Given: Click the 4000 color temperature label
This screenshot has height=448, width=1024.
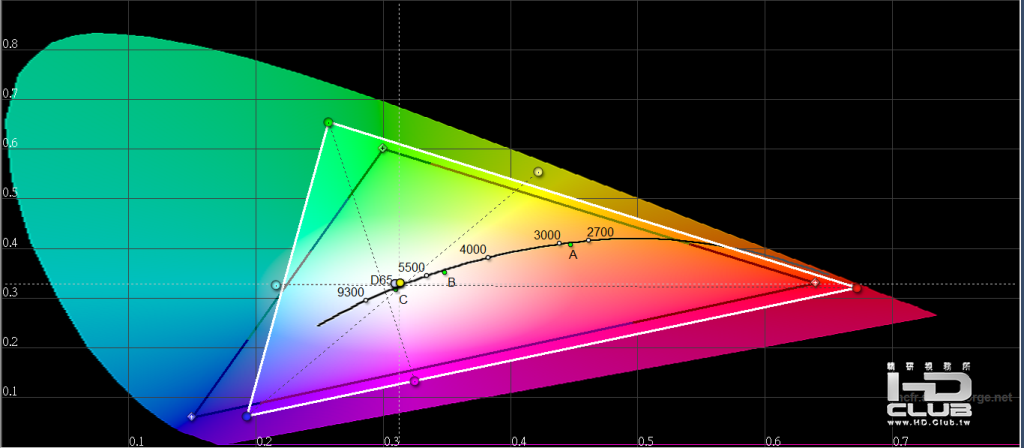Looking at the screenshot, I should click(x=473, y=249).
